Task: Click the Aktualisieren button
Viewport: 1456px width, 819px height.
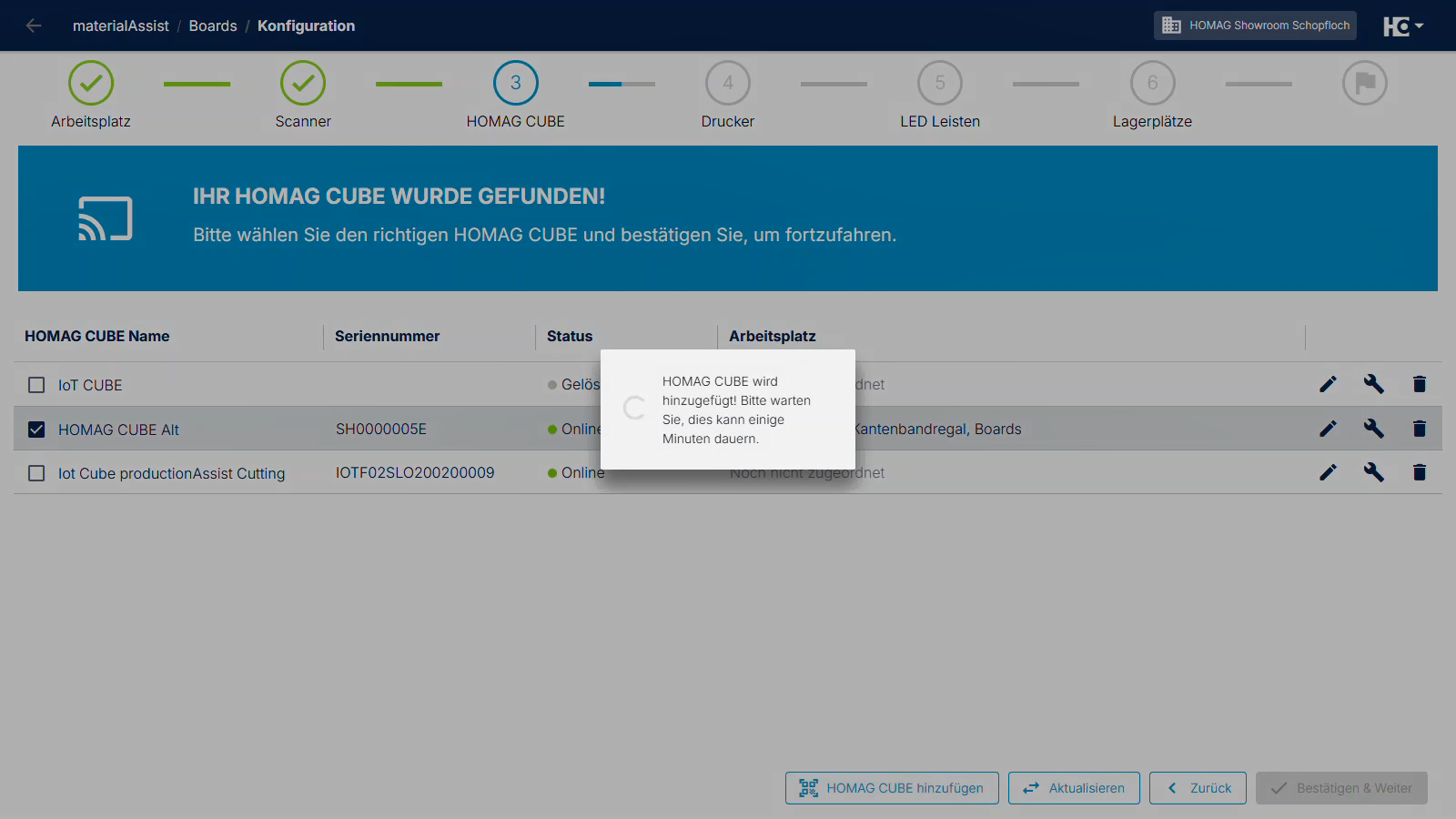Action: point(1074,788)
